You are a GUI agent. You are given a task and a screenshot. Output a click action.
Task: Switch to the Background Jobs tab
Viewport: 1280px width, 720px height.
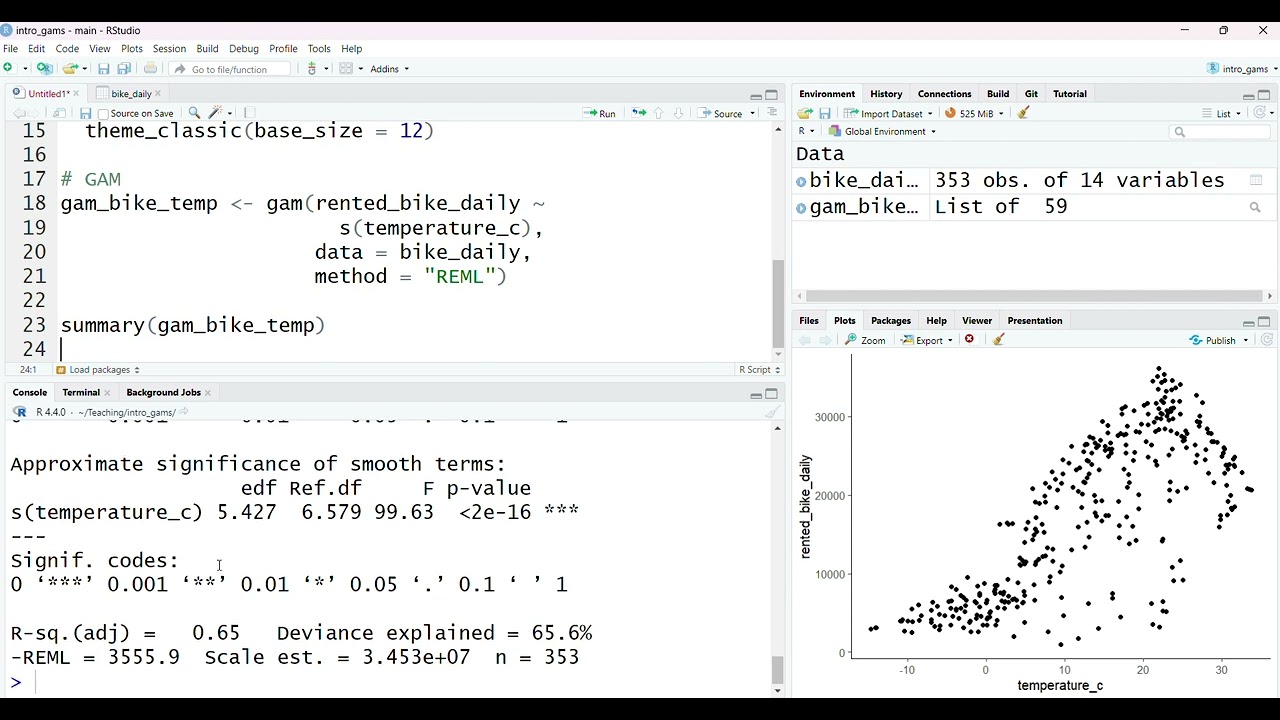[x=163, y=393]
